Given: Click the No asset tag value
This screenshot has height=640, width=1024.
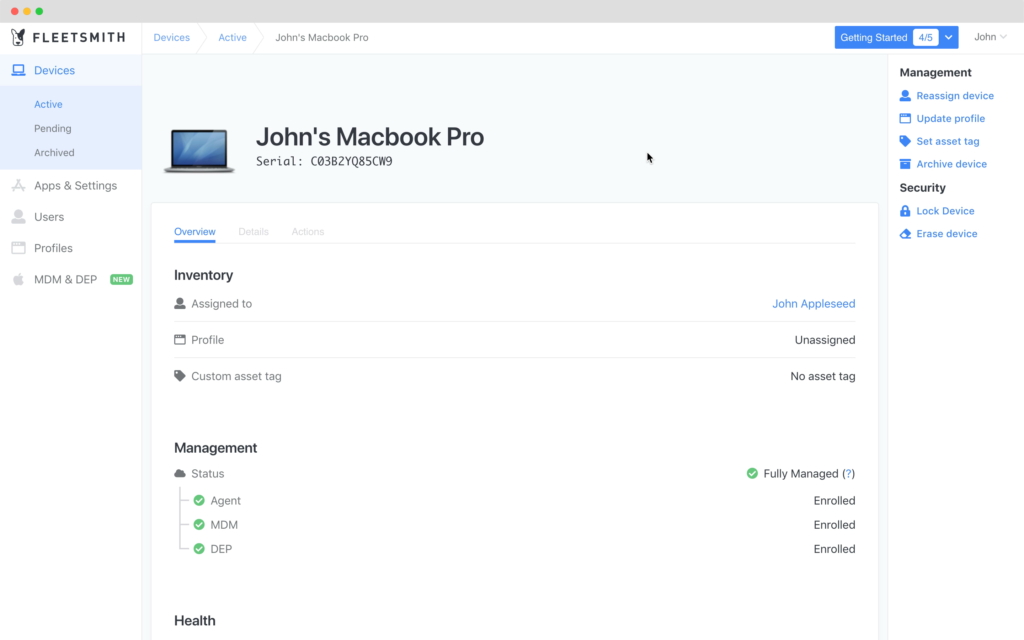Looking at the screenshot, I should [x=823, y=376].
